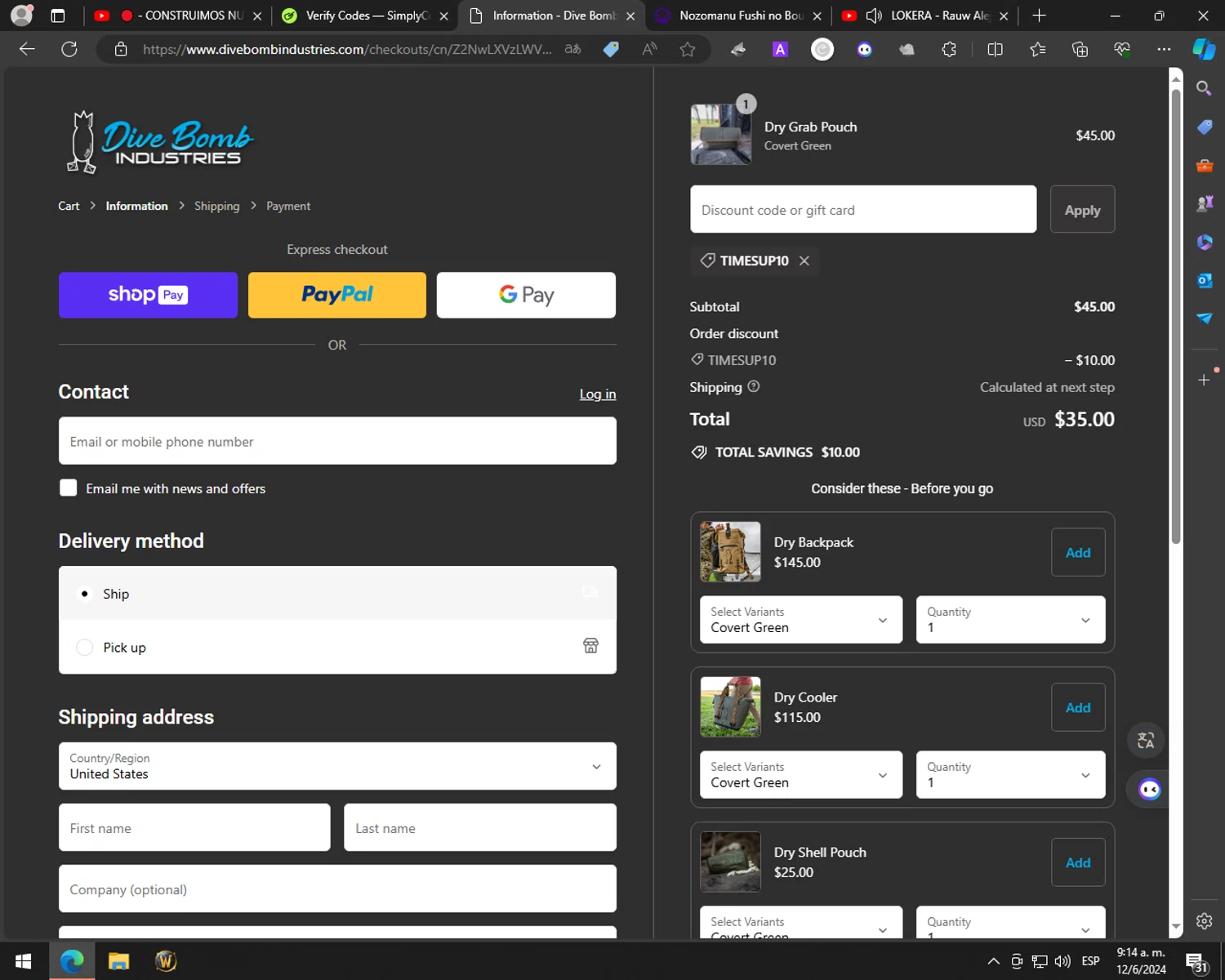Image resolution: width=1225 pixels, height=980 pixels.
Task: Open Dry Cooler Quantity dropdown
Action: pos(1010,775)
